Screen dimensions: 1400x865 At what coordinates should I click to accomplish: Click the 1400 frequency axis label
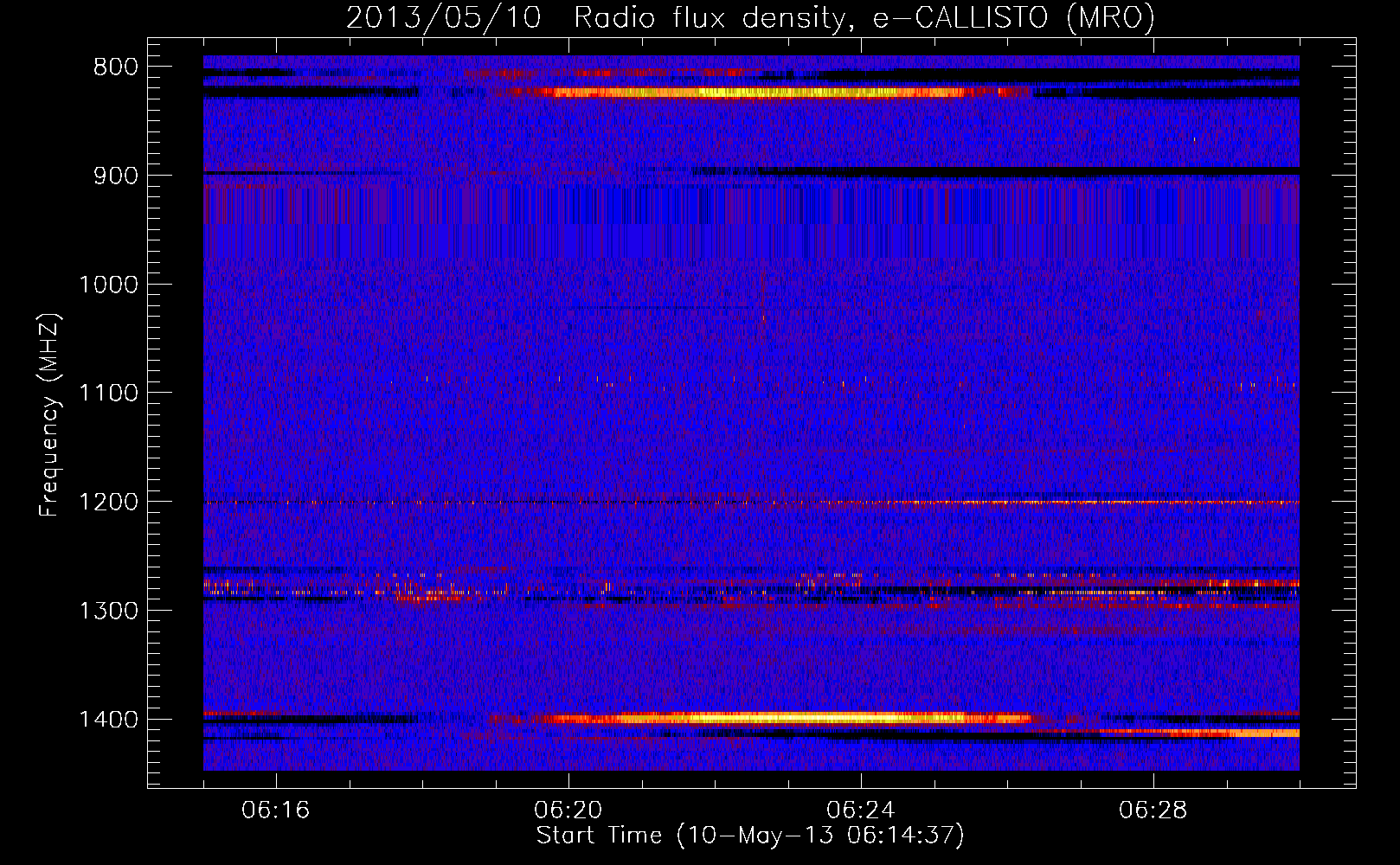(x=108, y=720)
